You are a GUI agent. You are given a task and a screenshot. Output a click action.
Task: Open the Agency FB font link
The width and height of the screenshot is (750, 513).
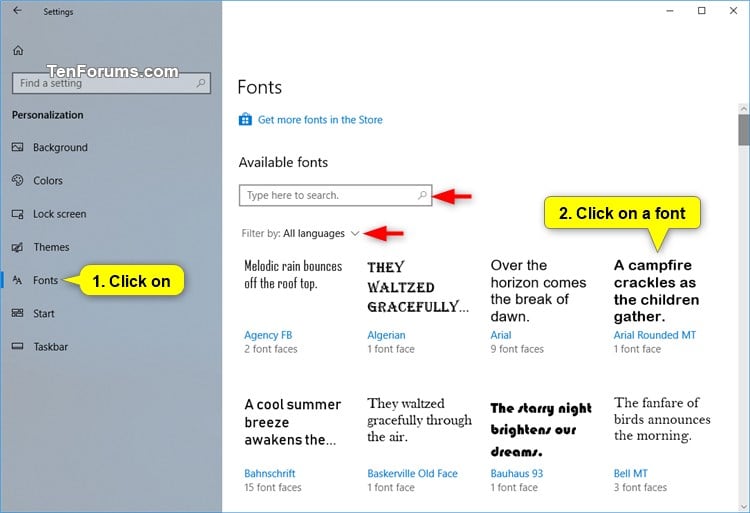(x=268, y=335)
